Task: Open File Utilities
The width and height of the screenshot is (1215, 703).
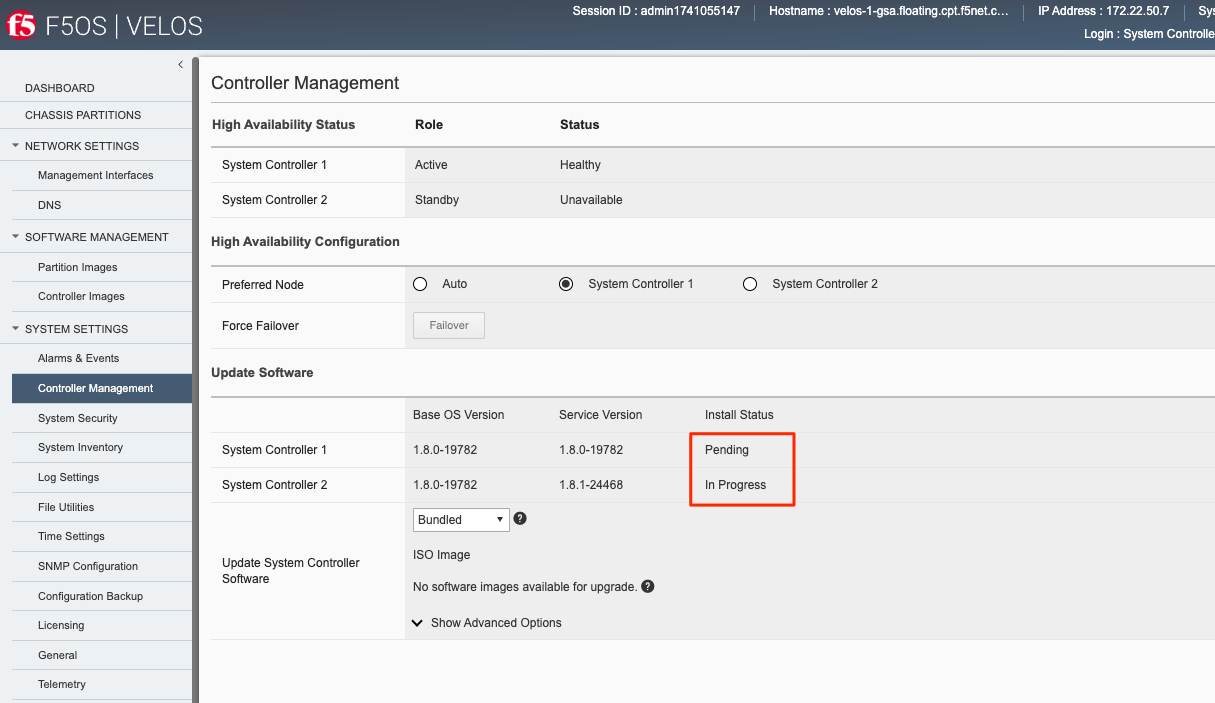Action: tap(66, 507)
